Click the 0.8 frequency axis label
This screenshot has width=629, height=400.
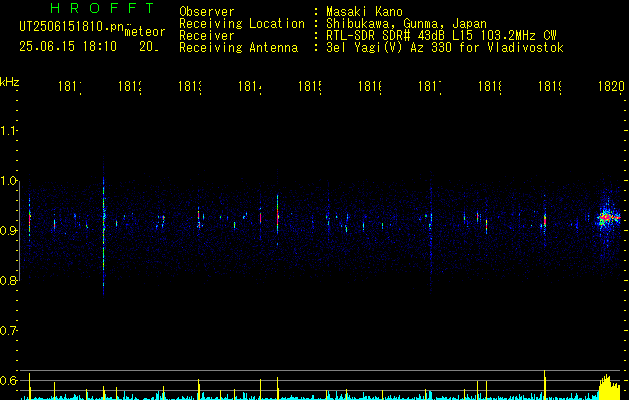tap(8, 280)
